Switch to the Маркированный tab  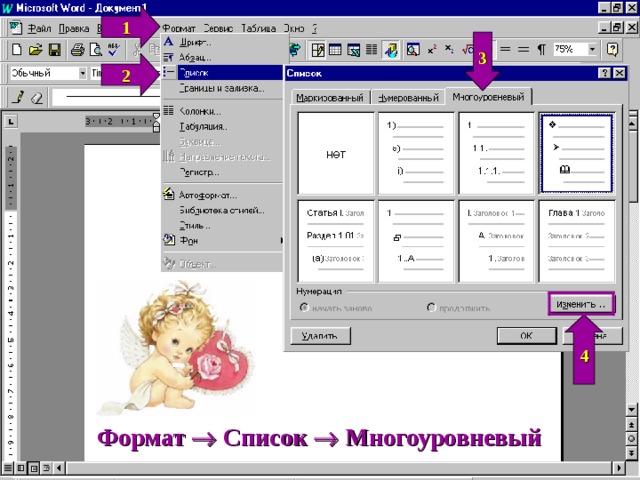[x=330, y=98]
